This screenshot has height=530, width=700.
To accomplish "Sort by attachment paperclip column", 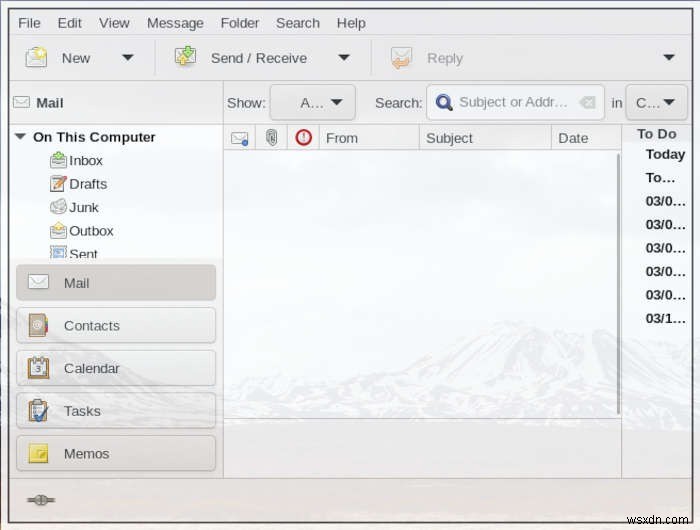I will pyautogui.click(x=271, y=138).
